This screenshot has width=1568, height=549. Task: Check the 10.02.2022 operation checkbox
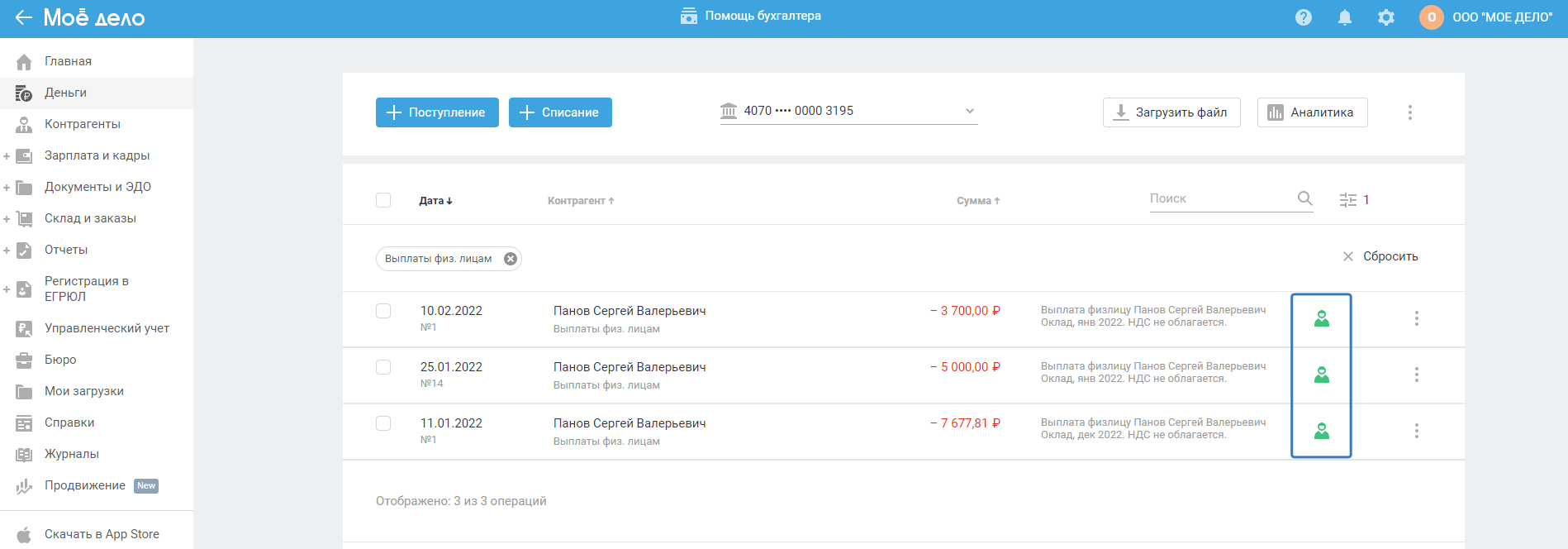383,311
